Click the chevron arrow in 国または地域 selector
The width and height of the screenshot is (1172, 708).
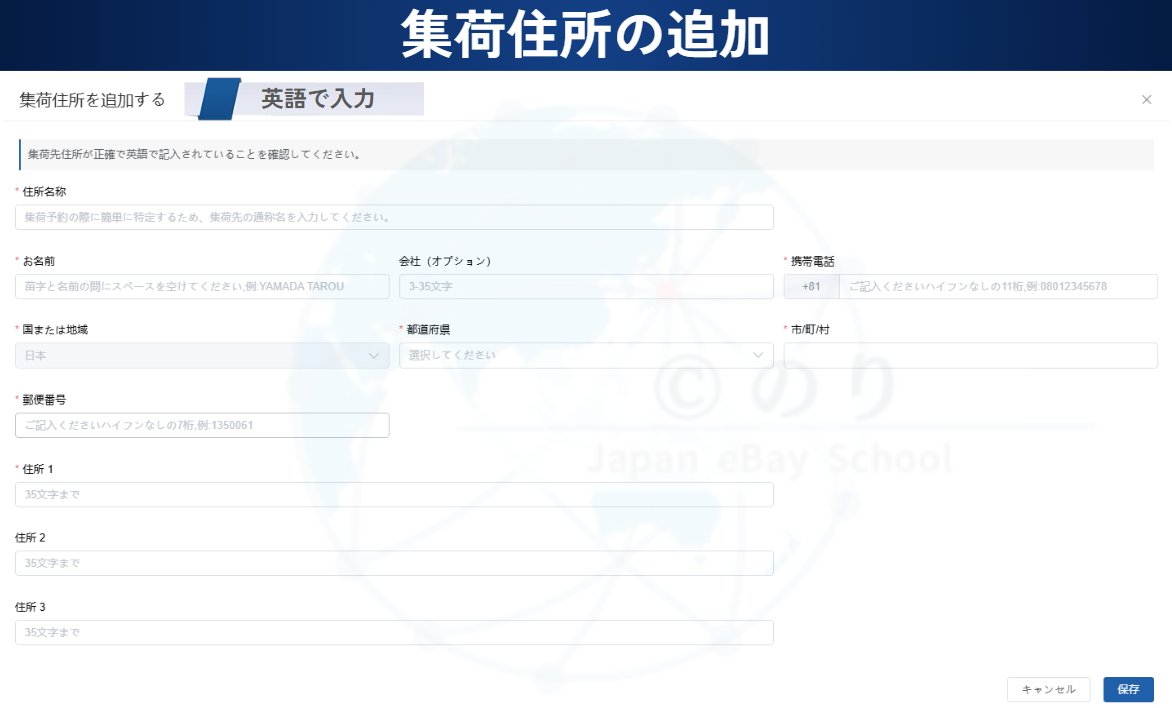[374, 355]
